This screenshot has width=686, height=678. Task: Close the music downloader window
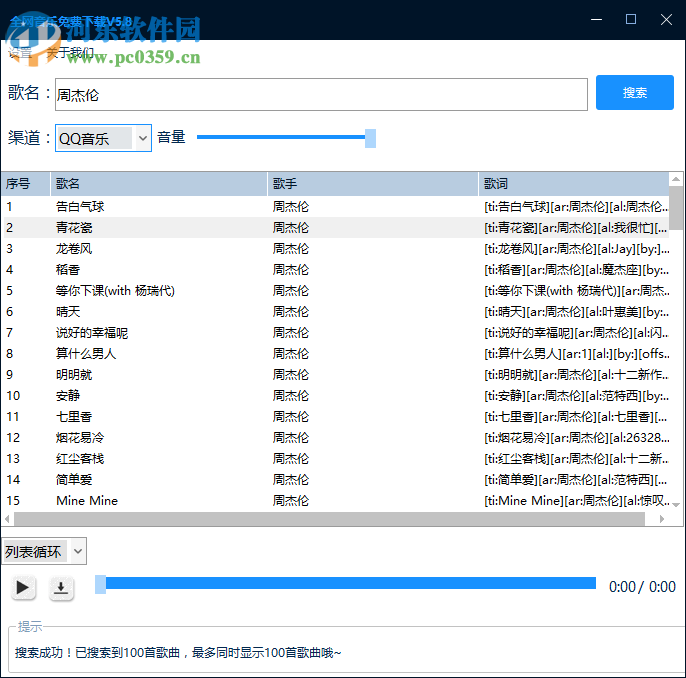666,20
